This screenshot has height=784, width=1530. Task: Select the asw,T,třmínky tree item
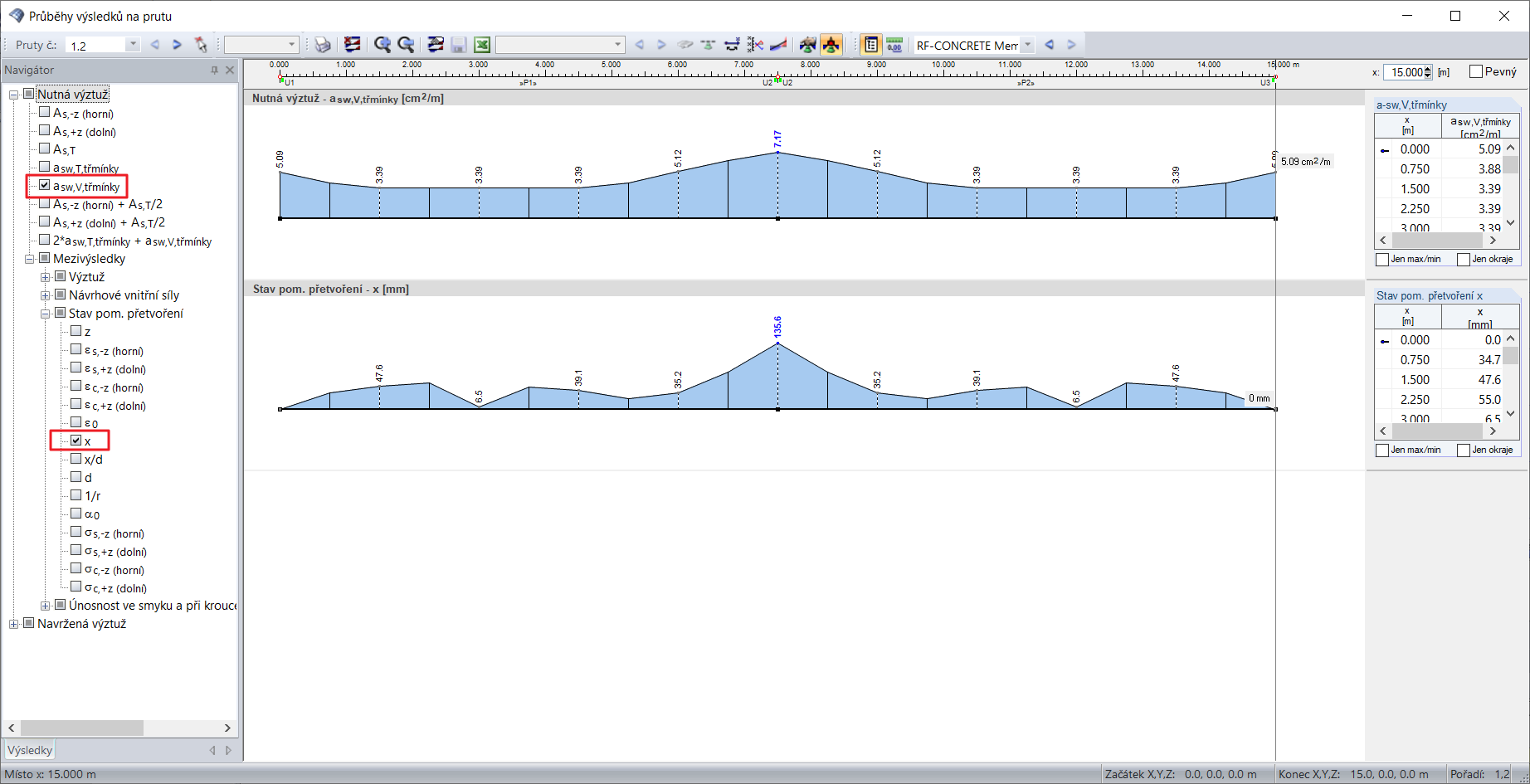(x=86, y=168)
